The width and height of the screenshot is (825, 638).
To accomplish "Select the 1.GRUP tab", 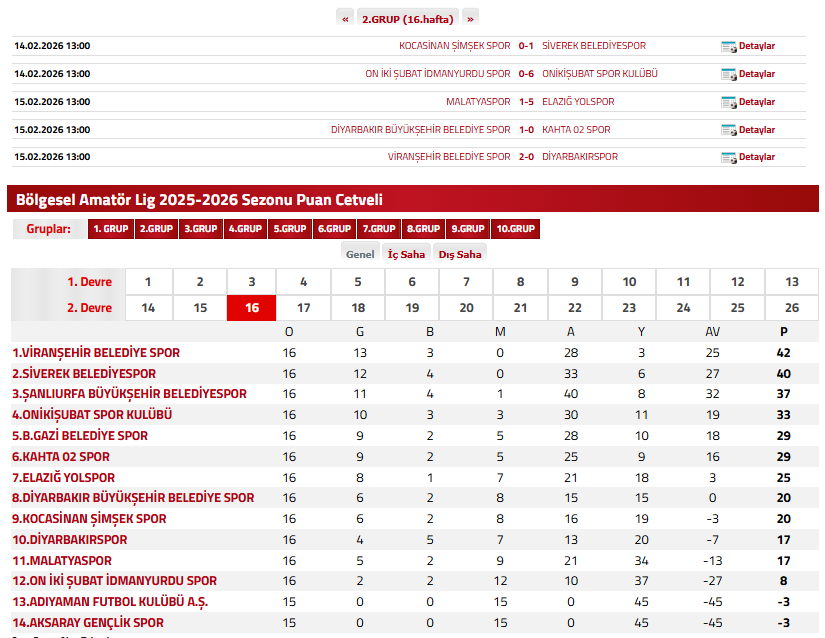I will tap(110, 229).
